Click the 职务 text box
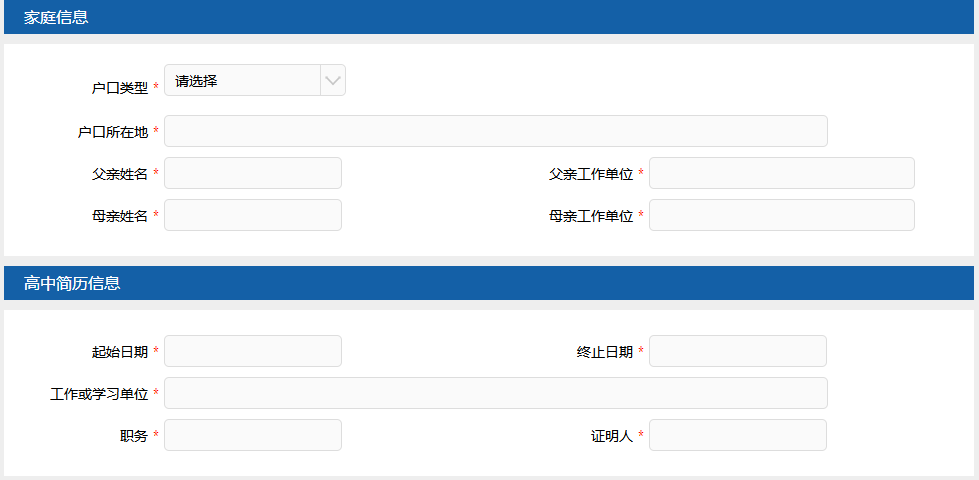979x480 pixels. click(253, 434)
